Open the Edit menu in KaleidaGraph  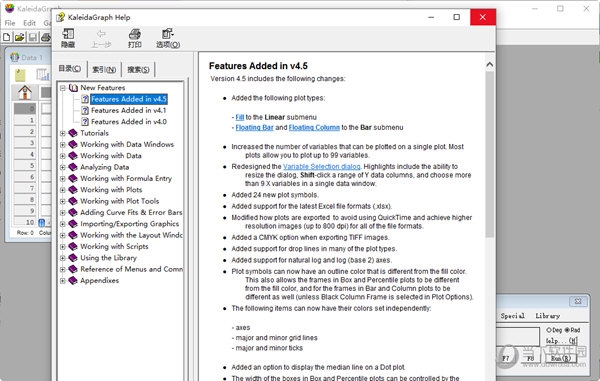coord(29,23)
